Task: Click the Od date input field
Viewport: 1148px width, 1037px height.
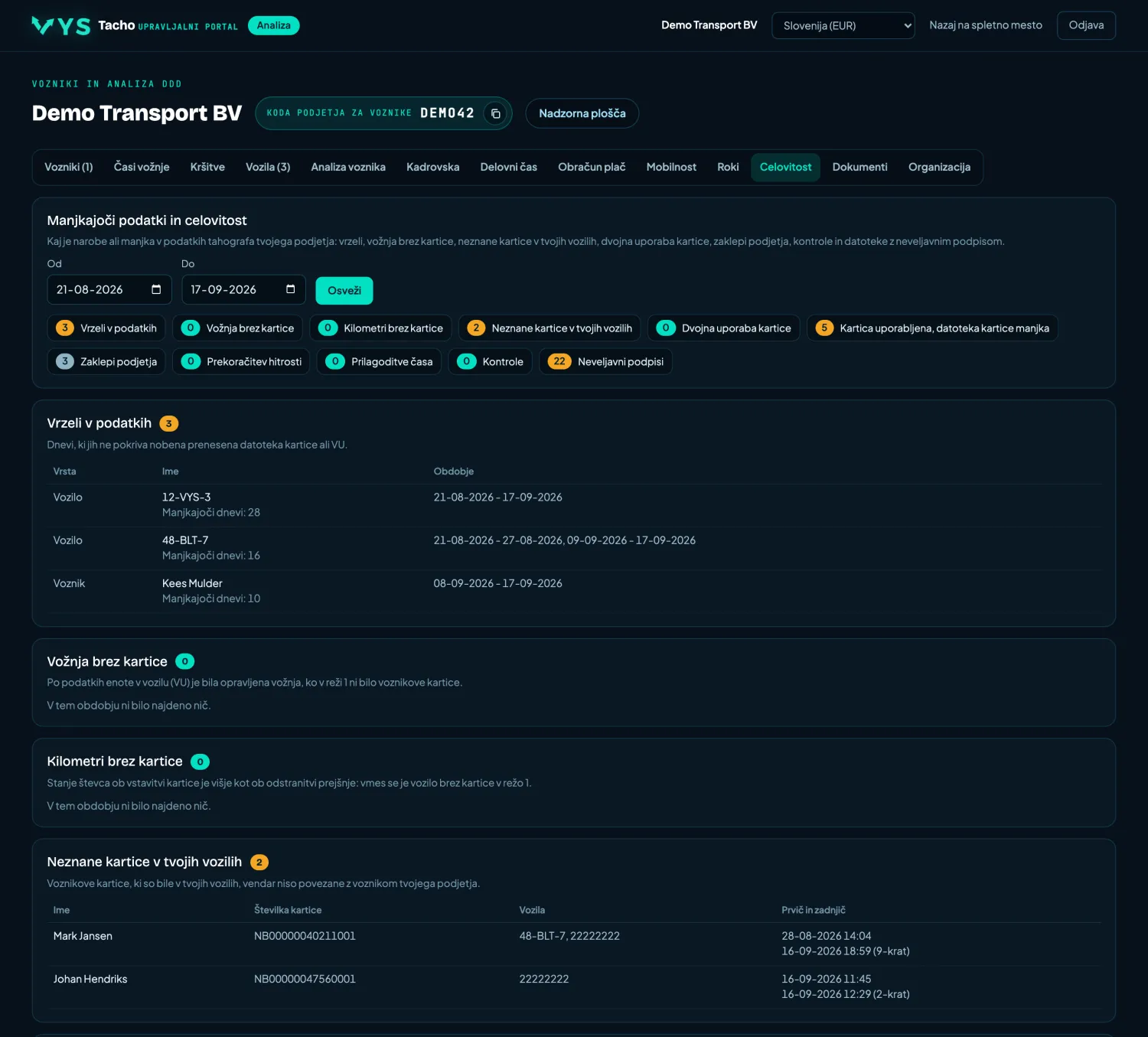Action: (x=109, y=289)
